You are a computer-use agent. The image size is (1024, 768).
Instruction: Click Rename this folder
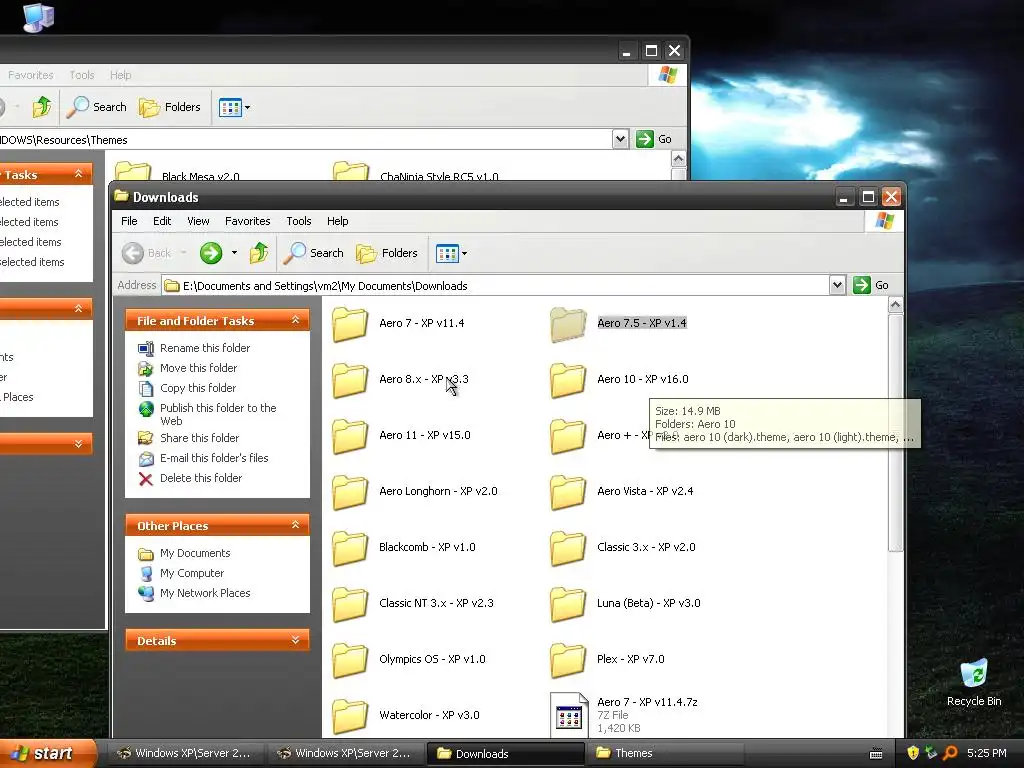point(204,348)
